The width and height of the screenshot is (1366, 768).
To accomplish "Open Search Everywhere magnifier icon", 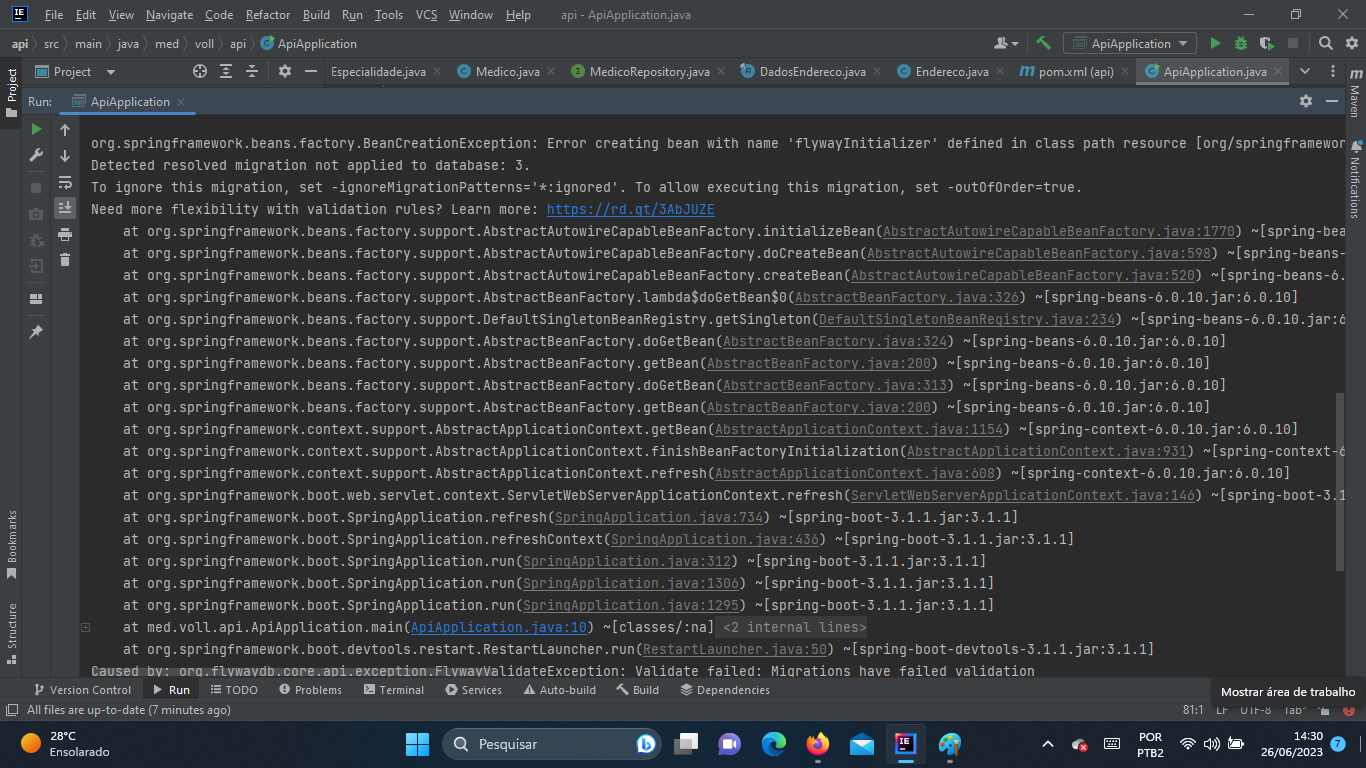I will click(x=1325, y=43).
